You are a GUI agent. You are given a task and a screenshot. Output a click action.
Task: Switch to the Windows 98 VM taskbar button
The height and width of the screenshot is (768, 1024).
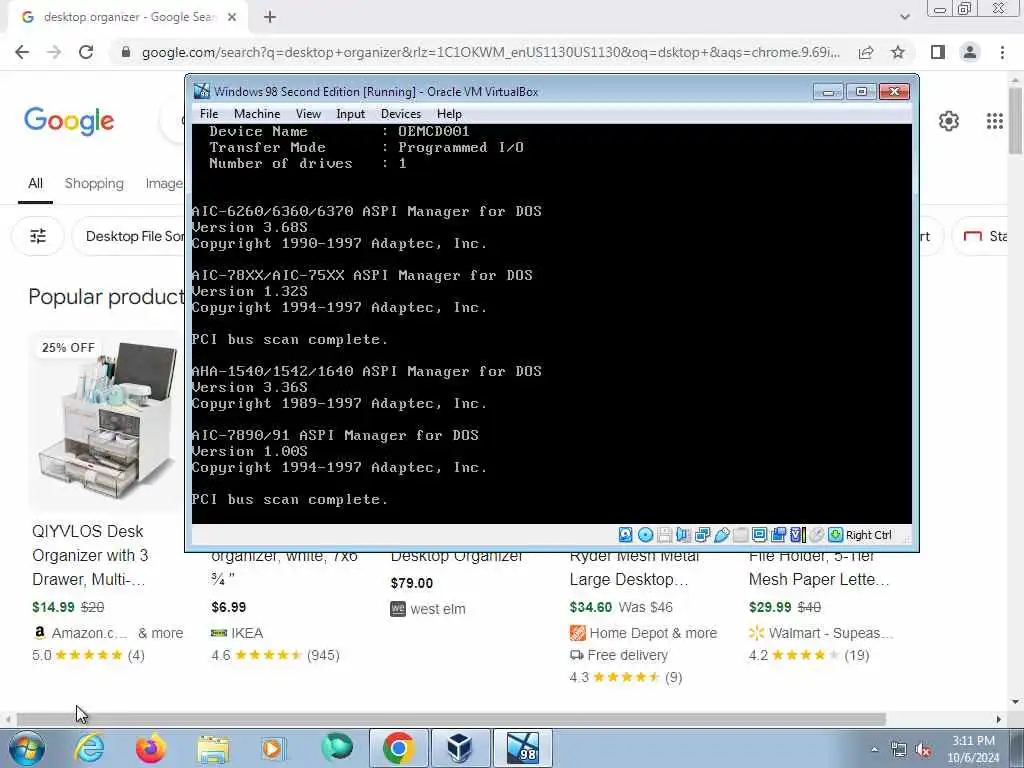coord(522,748)
